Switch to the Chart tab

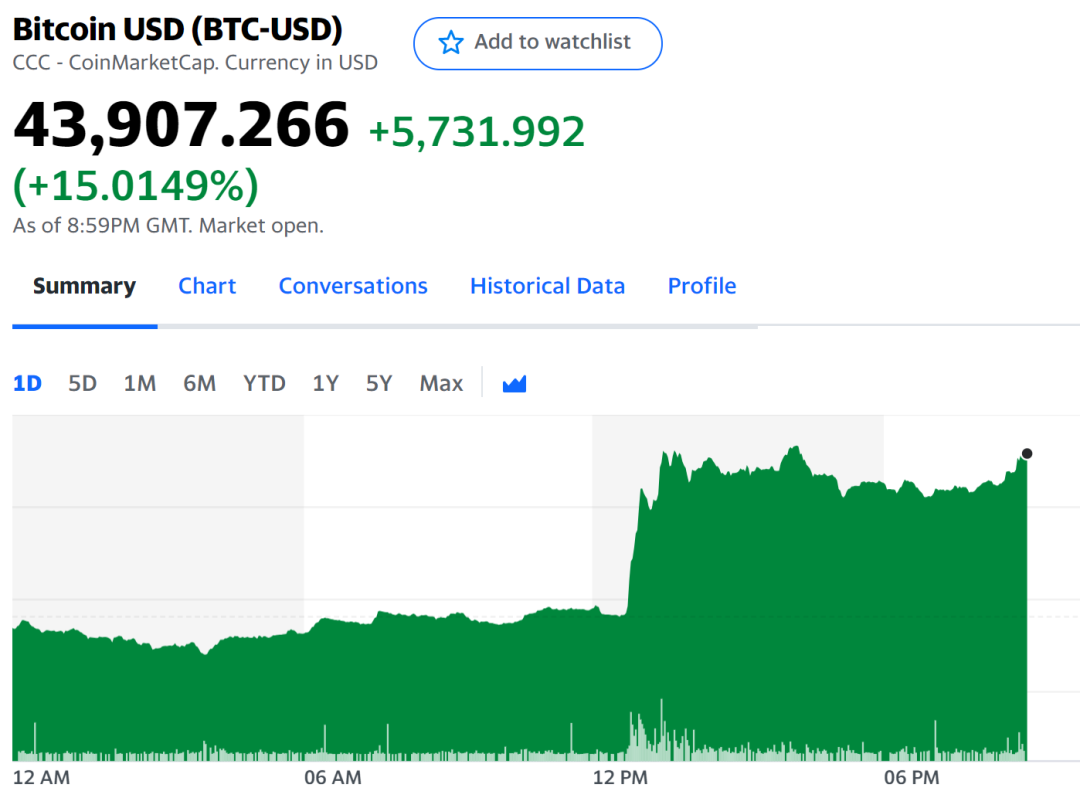pos(207,286)
